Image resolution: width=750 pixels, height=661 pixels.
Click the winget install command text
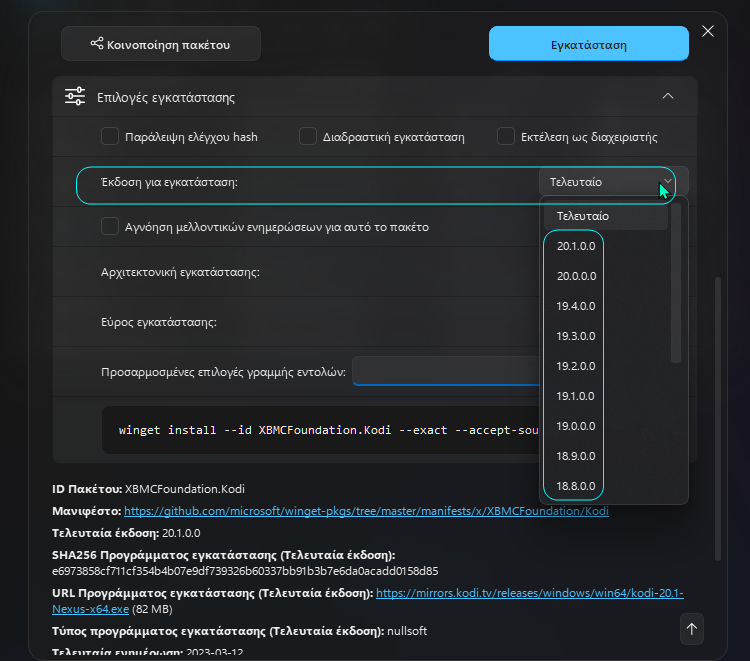pyautogui.click(x=329, y=430)
